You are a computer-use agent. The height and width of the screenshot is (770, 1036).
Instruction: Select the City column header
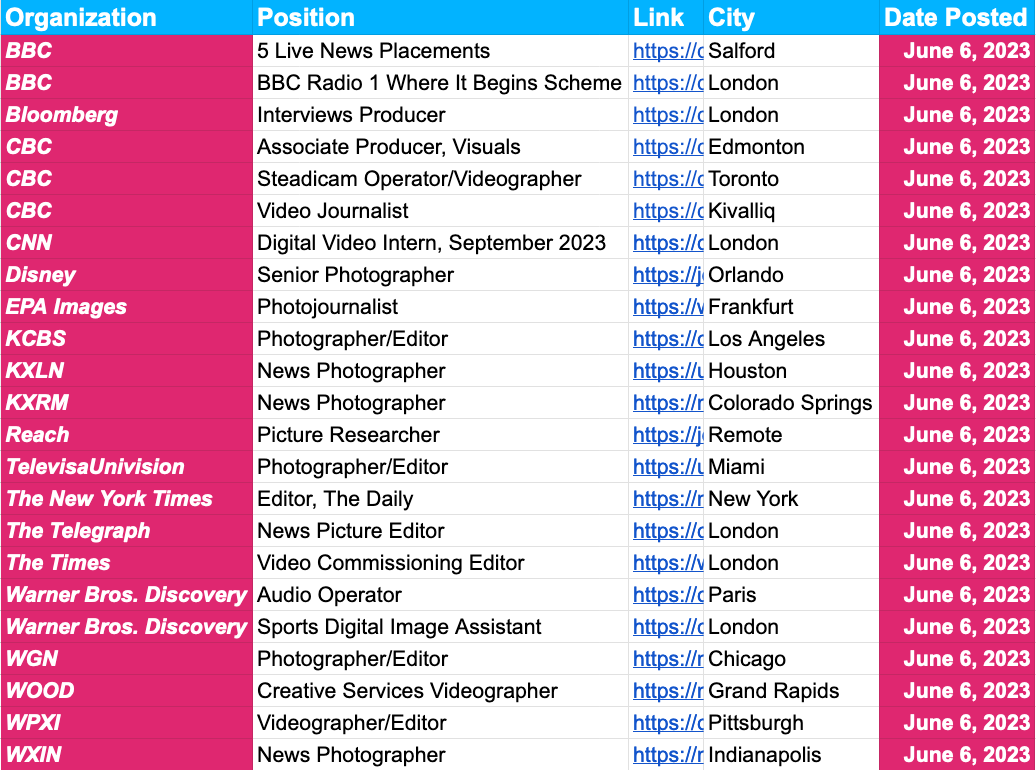(x=731, y=18)
